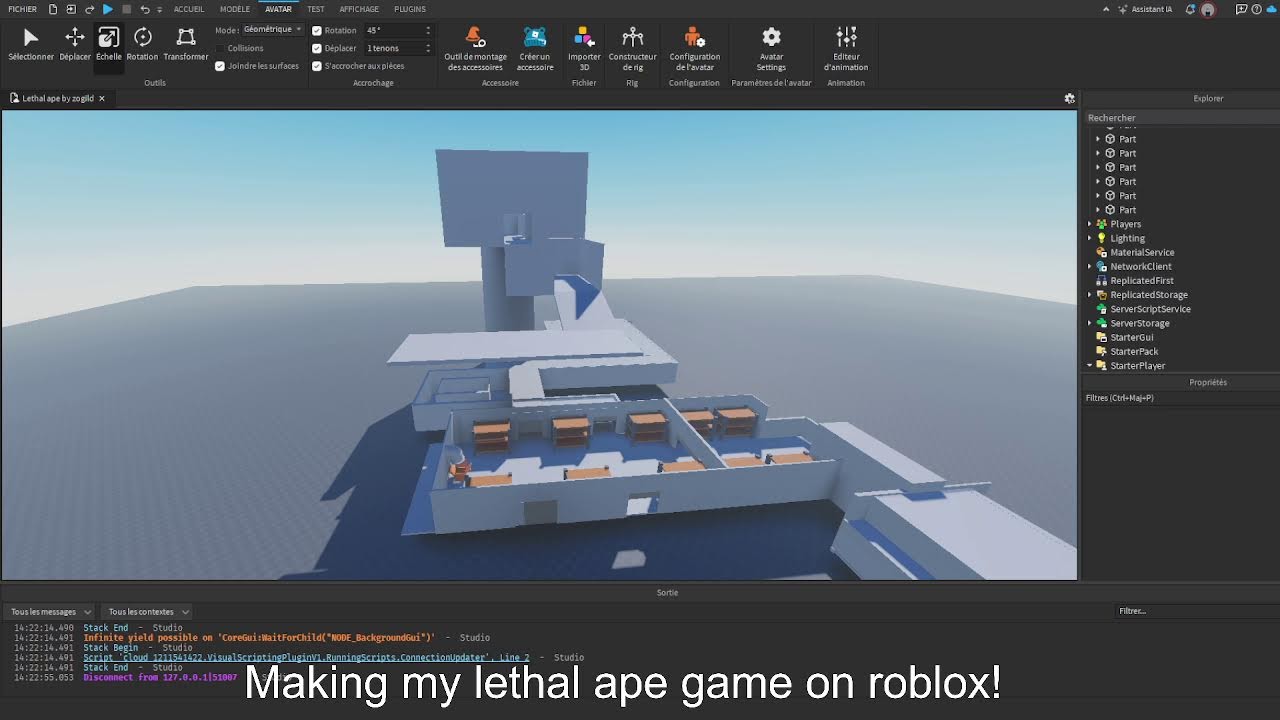Click the redo arrow next to play
Image resolution: width=1280 pixels, height=720 pixels.
pos(90,9)
